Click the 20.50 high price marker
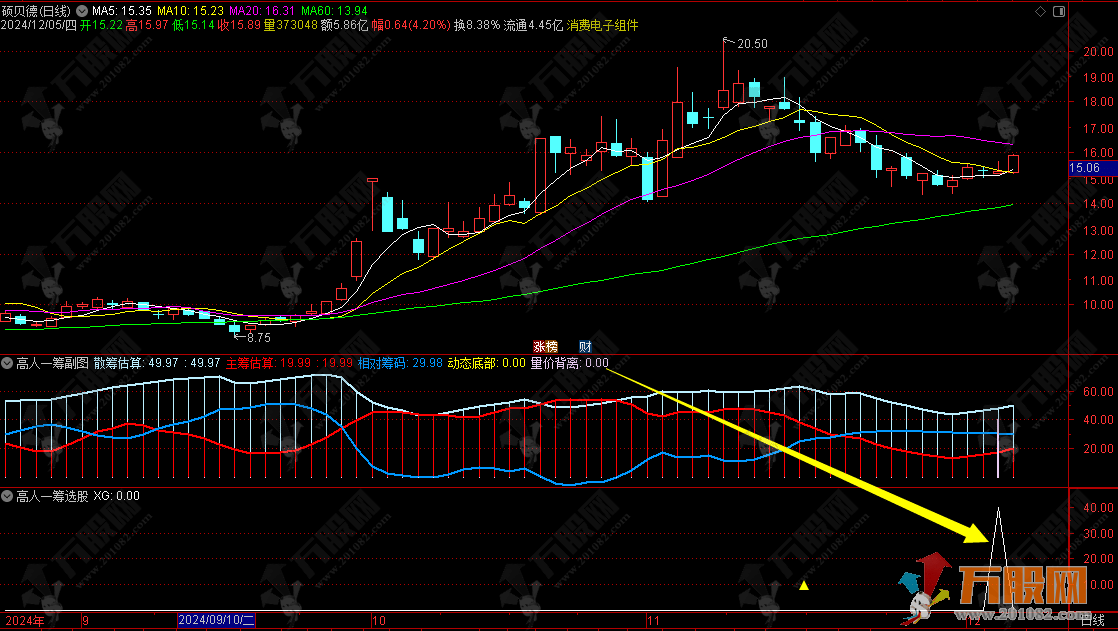The image size is (1118, 631). coord(752,44)
